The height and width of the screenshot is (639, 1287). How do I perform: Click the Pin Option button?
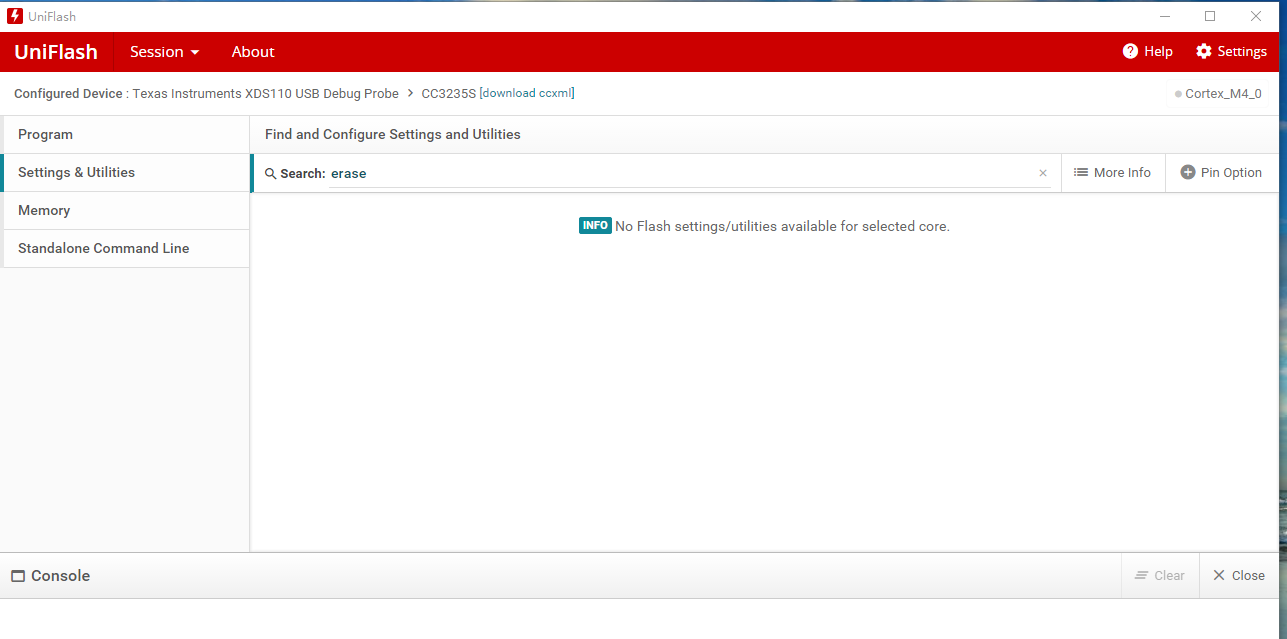click(1221, 173)
